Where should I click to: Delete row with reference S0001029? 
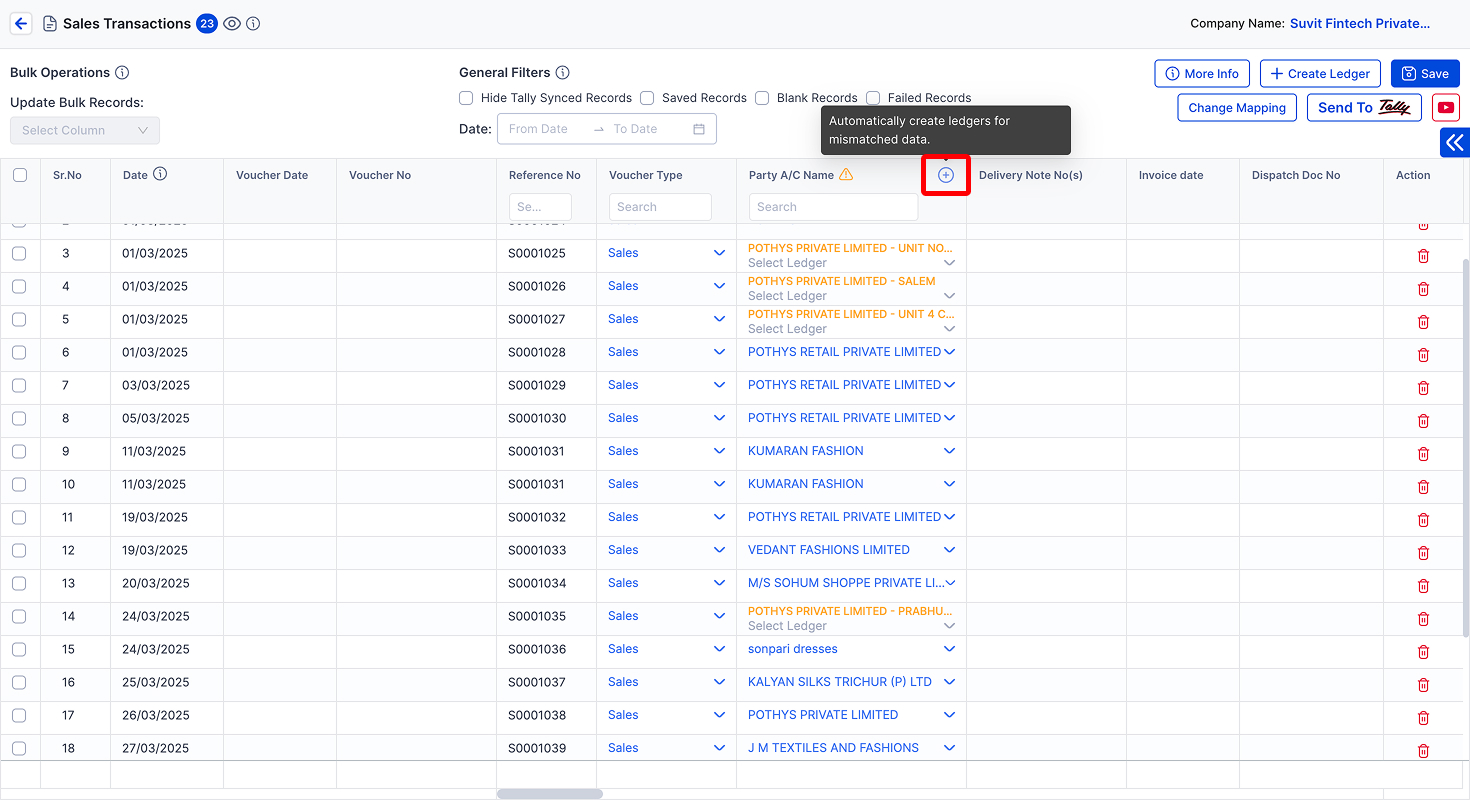point(1423,388)
